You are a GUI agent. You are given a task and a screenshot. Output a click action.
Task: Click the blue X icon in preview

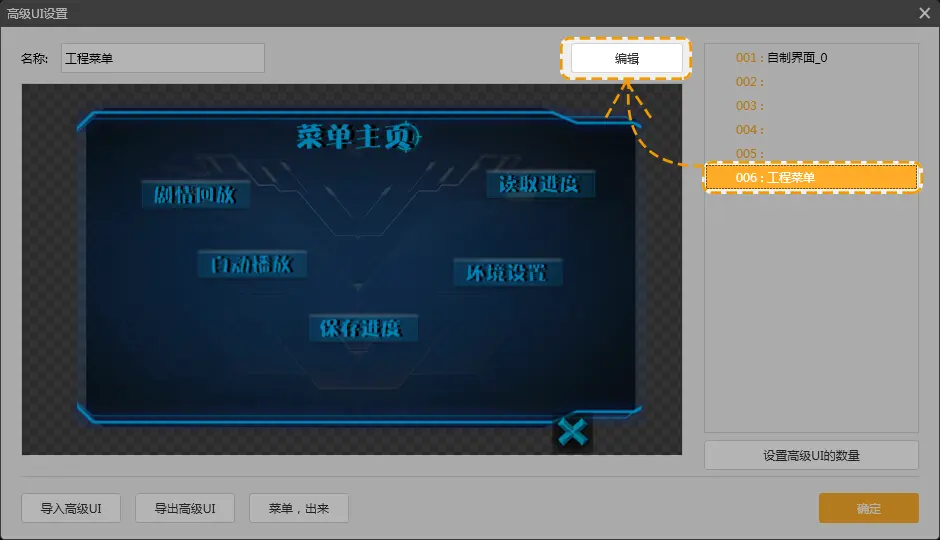tap(572, 433)
